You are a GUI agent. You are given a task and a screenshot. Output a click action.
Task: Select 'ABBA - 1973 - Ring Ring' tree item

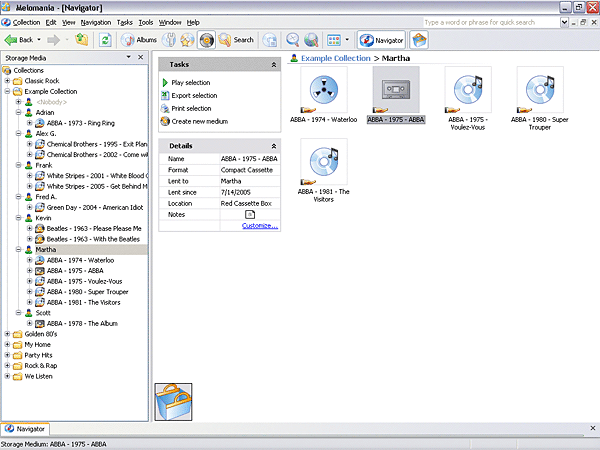pyautogui.click(x=80, y=123)
